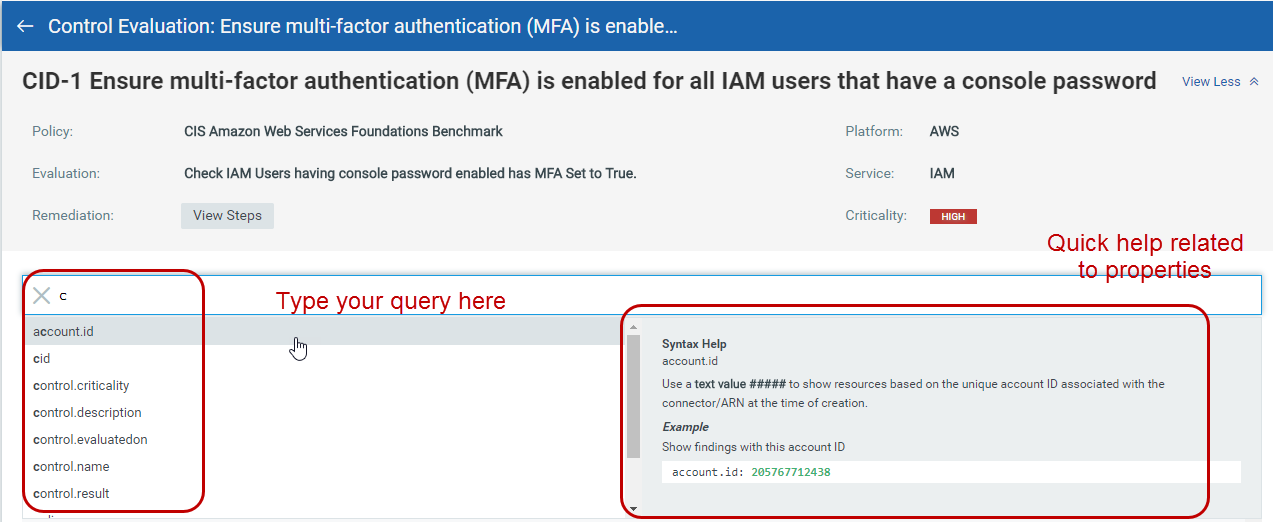The image size is (1273, 522).
Task: Focus the query search input field
Action: click(x=640, y=296)
